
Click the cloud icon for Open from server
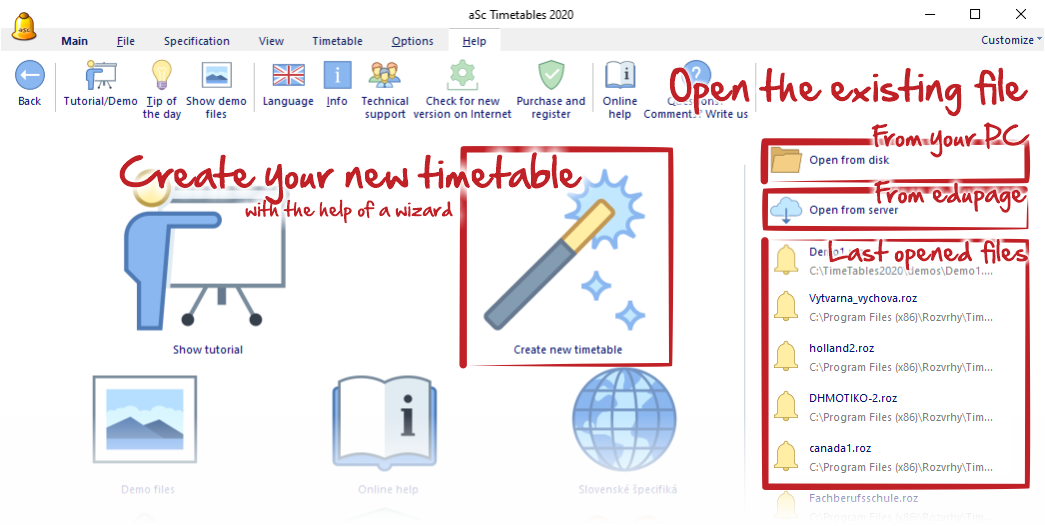click(786, 210)
